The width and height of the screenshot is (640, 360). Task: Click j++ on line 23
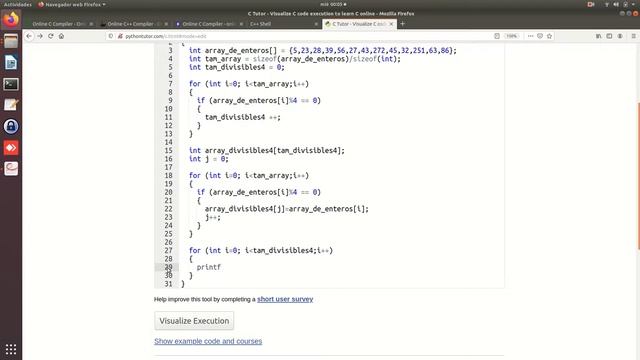tap(213, 217)
